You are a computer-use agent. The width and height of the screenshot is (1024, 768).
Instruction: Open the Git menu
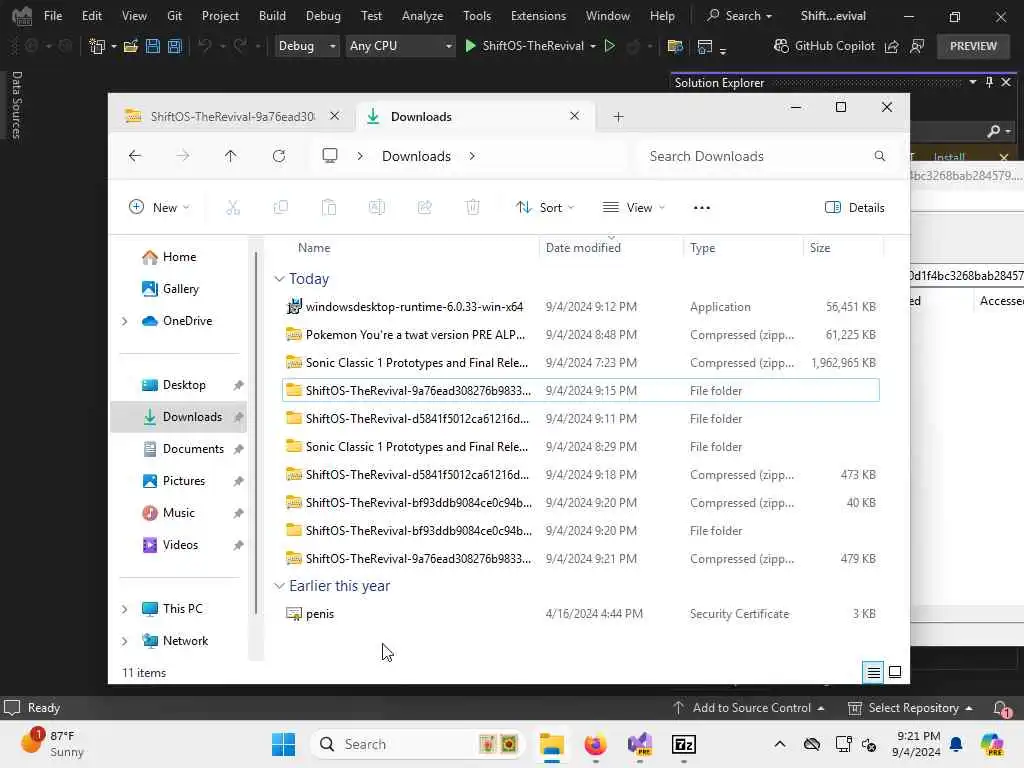coord(174,16)
